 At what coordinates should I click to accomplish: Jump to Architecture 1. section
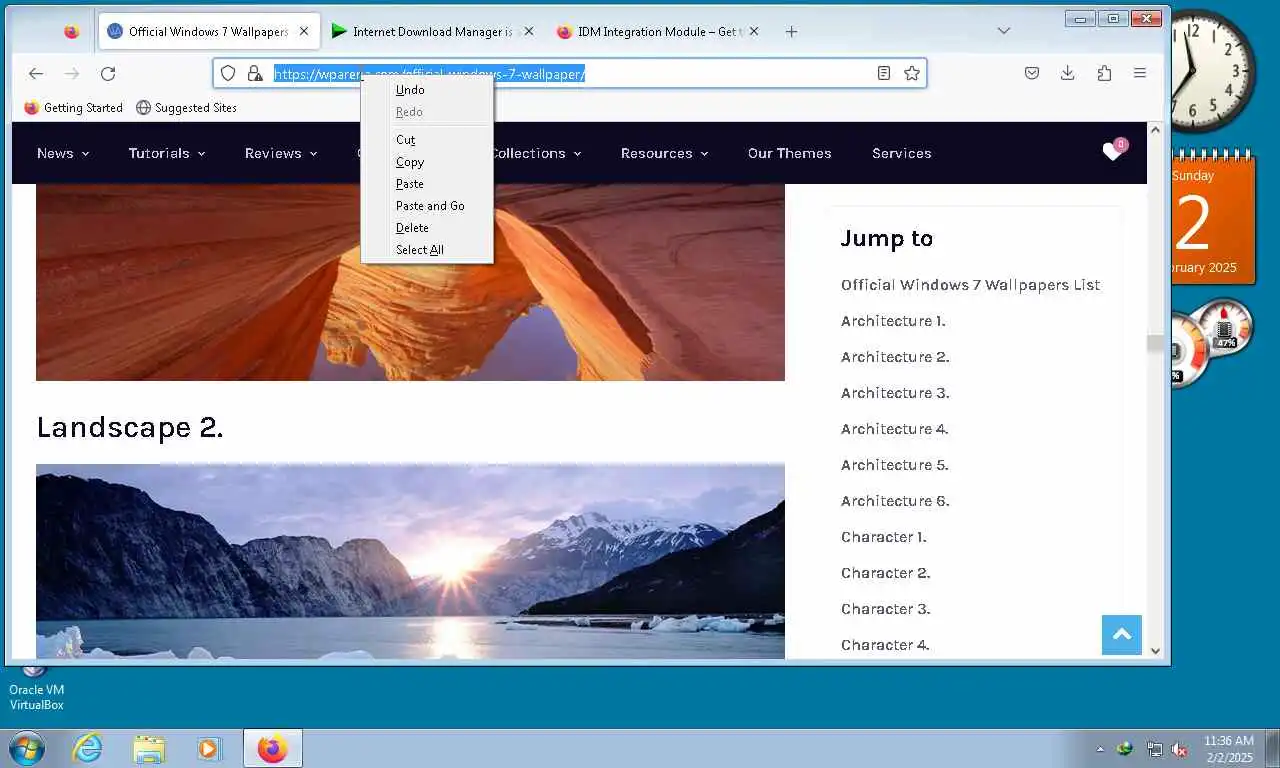point(893,321)
